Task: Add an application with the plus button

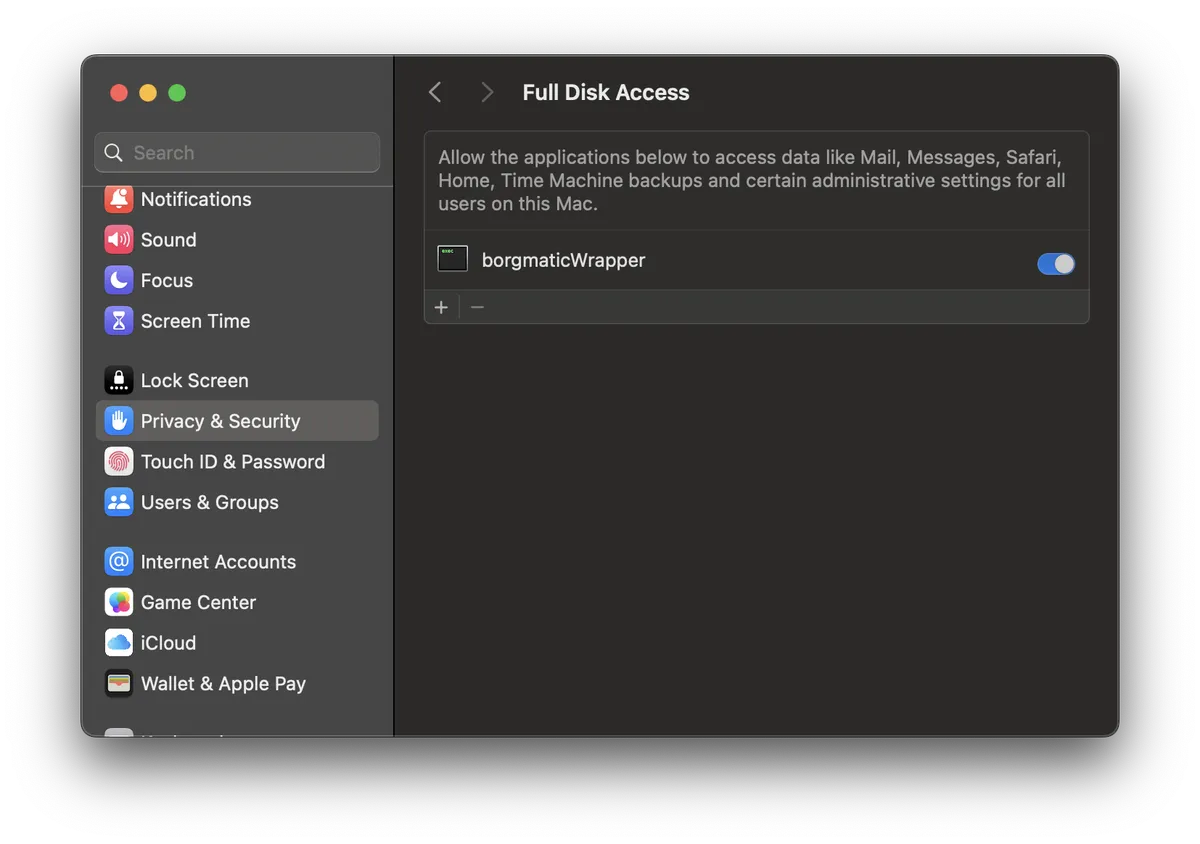Action: pos(441,307)
